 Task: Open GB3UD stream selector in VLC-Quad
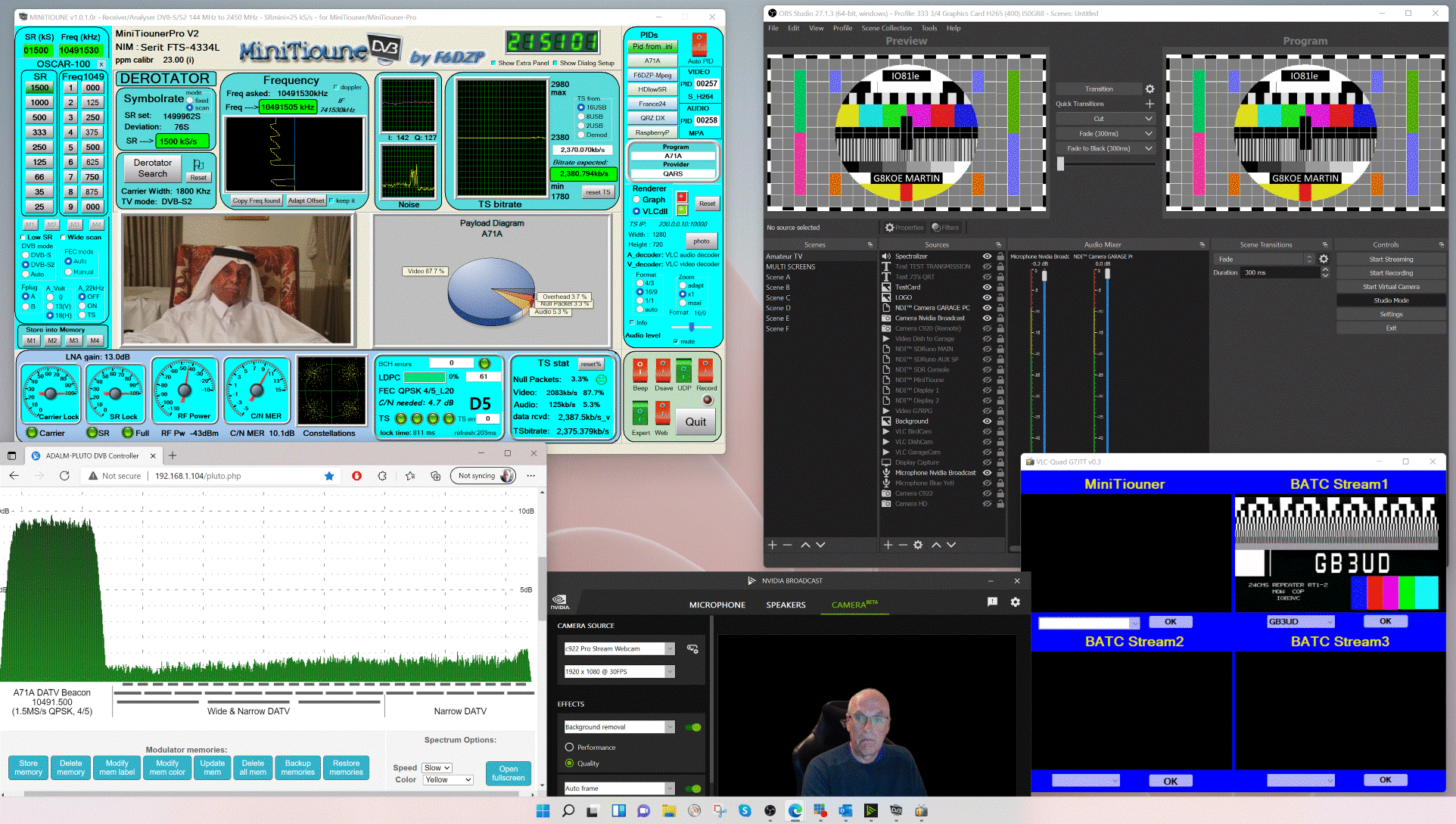click(x=1300, y=622)
